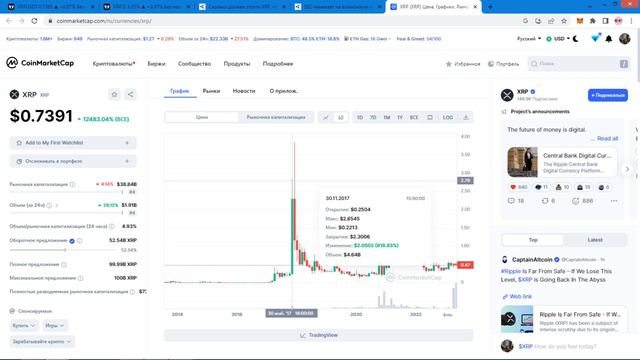Screen dimensions: 640x360
Task: Set chart range to ВСЕ (all)
Action: tap(414, 118)
